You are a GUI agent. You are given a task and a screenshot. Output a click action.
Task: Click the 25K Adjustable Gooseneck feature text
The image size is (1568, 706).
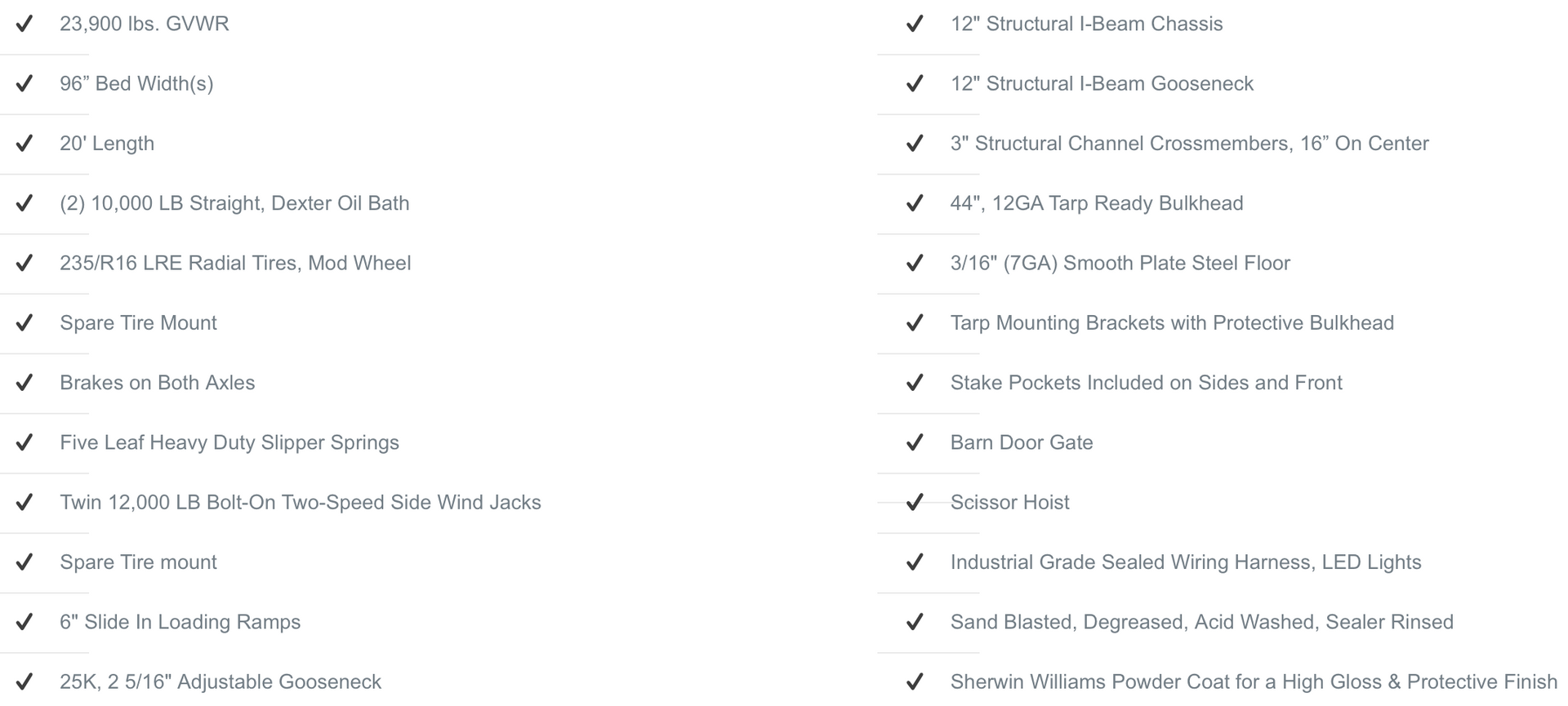220,682
